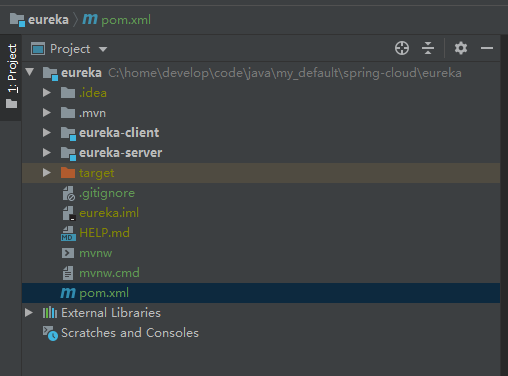Hide the Project tool window with minus icon
508x376 pixels.
click(487, 48)
